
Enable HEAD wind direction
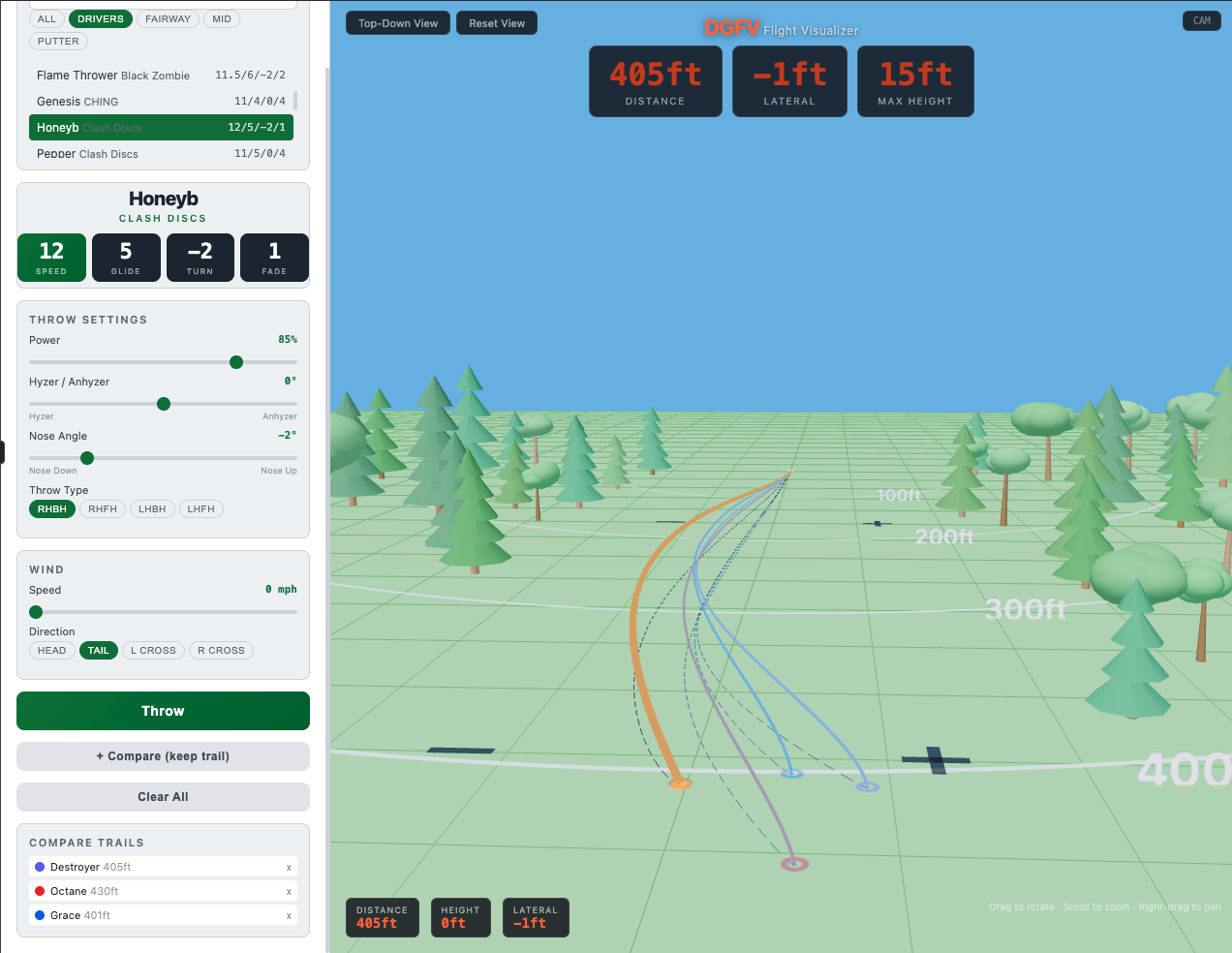click(52, 650)
